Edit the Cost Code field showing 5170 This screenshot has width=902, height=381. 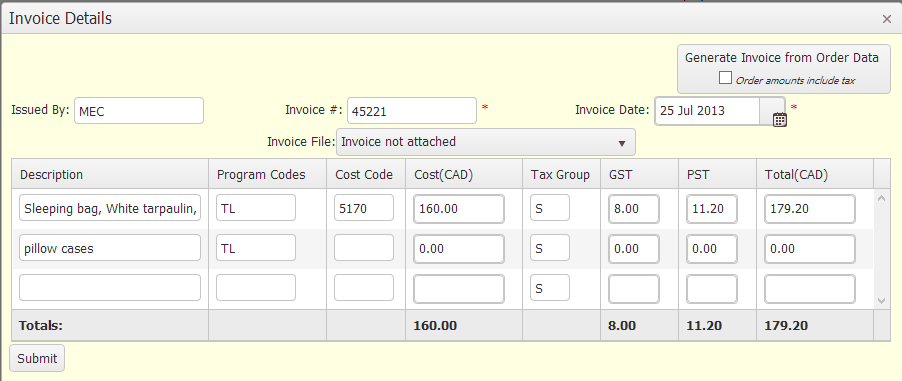click(364, 208)
